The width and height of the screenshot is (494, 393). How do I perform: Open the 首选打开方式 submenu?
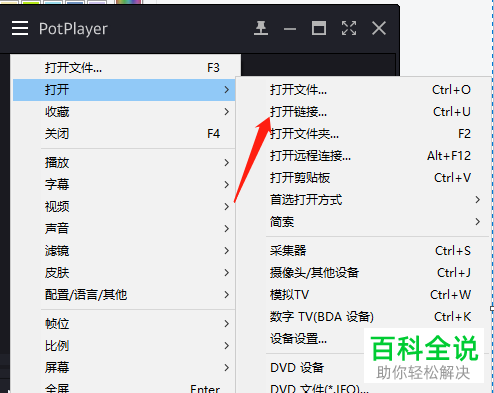[x=363, y=200]
